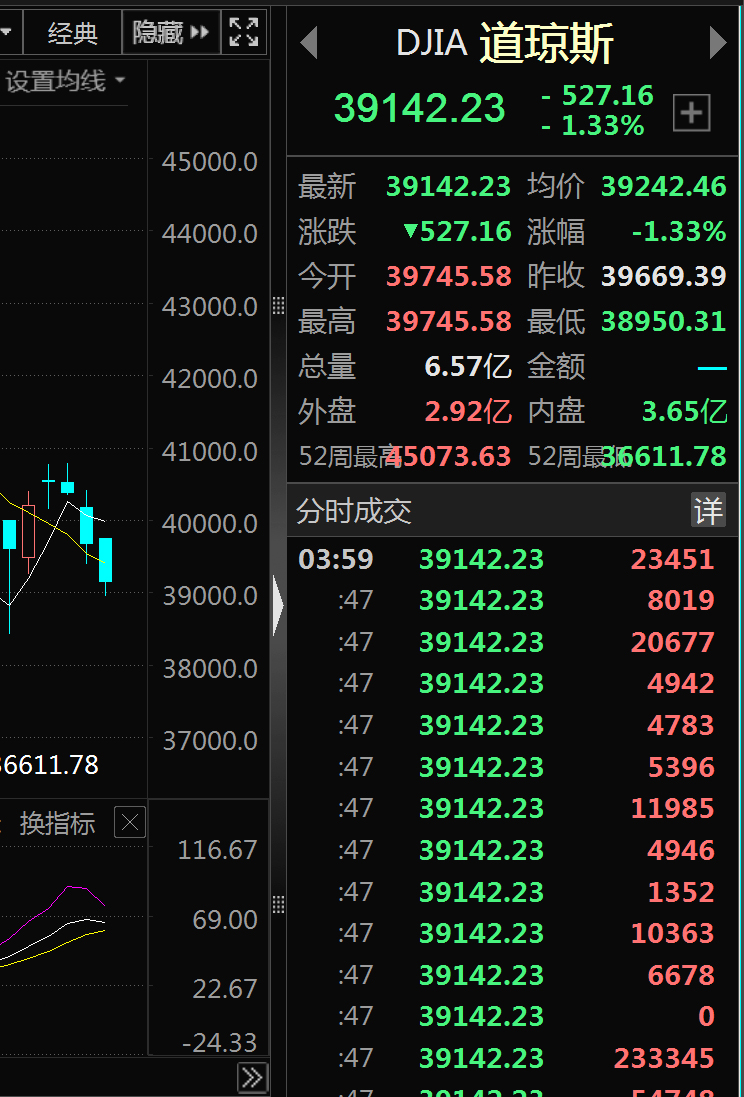Click the red hollow candlestick on chart
The width and height of the screenshot is (744, 1097).
[29, 531]
